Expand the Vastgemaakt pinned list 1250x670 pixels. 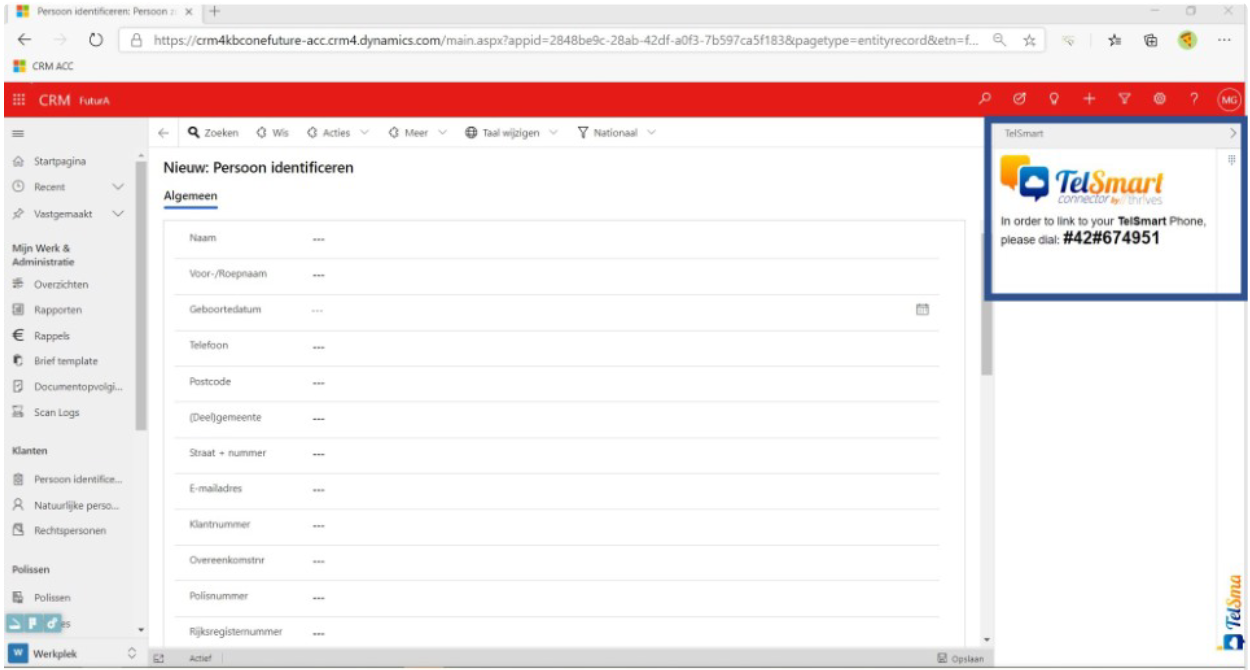[x=117, y=213]
